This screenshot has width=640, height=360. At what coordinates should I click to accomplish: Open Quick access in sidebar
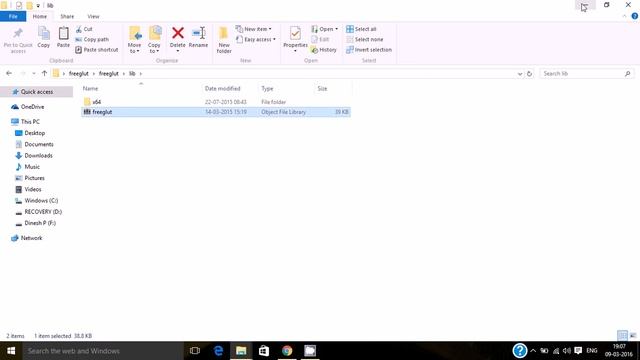[x=37, y=92]
